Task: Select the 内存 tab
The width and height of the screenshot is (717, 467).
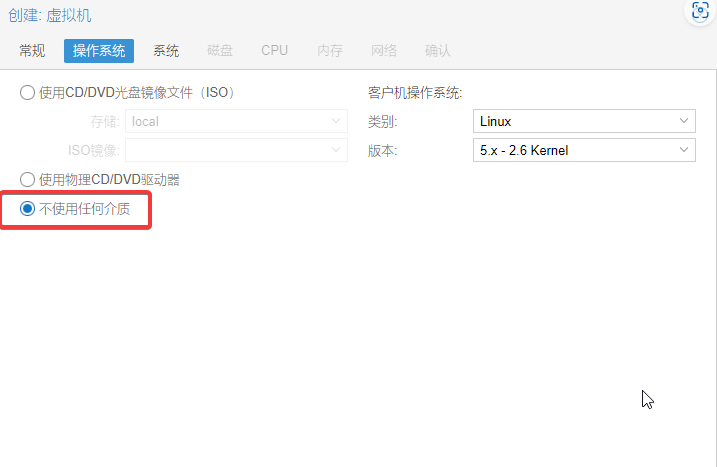Action: pyautogui.click(x=330, y=51)
